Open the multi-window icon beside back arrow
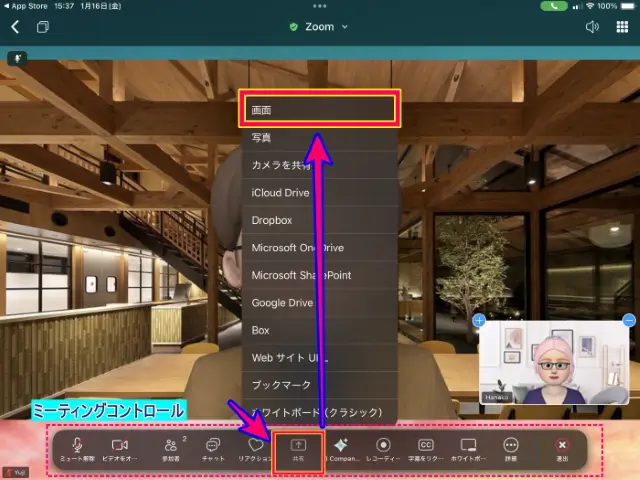This screenshot has width=640, height=480. pos(42,27)
